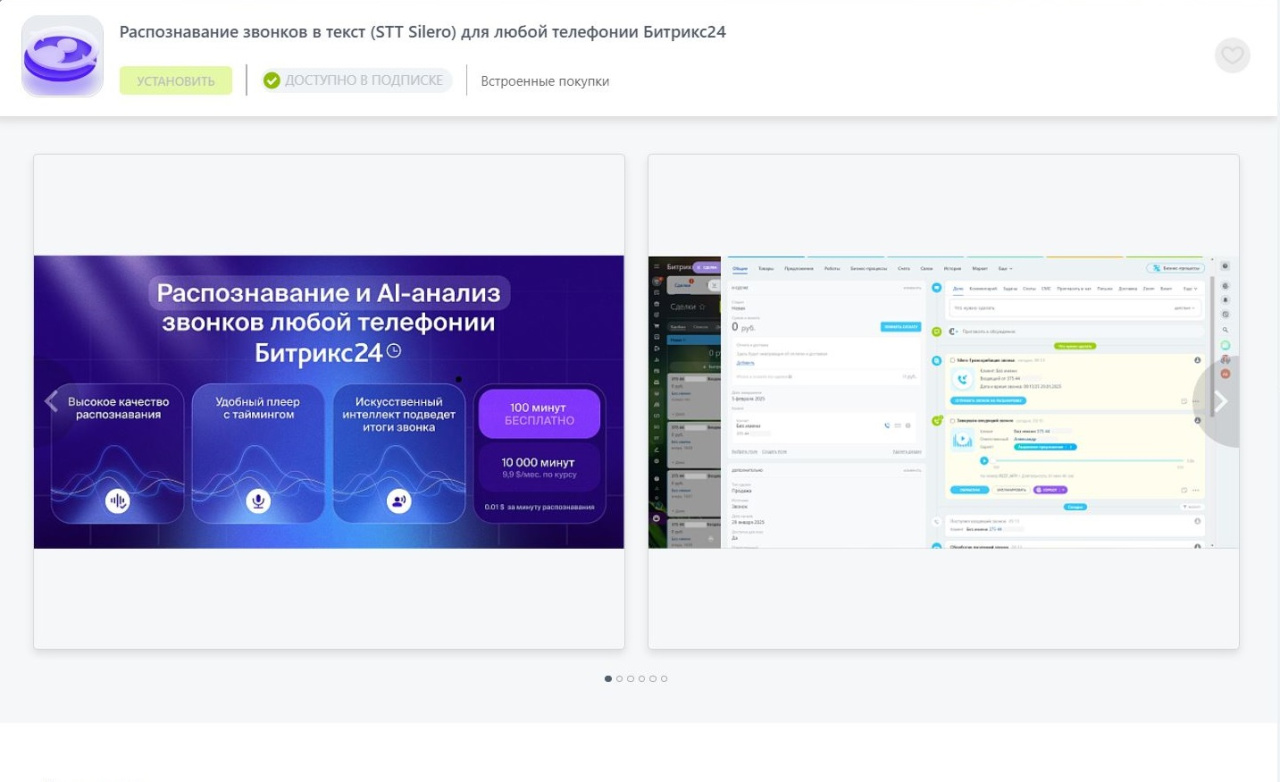Viewport: 1280px width, 782px height.
Task: Add the app to favorites with heart icon
Action: coord(1232,55)
